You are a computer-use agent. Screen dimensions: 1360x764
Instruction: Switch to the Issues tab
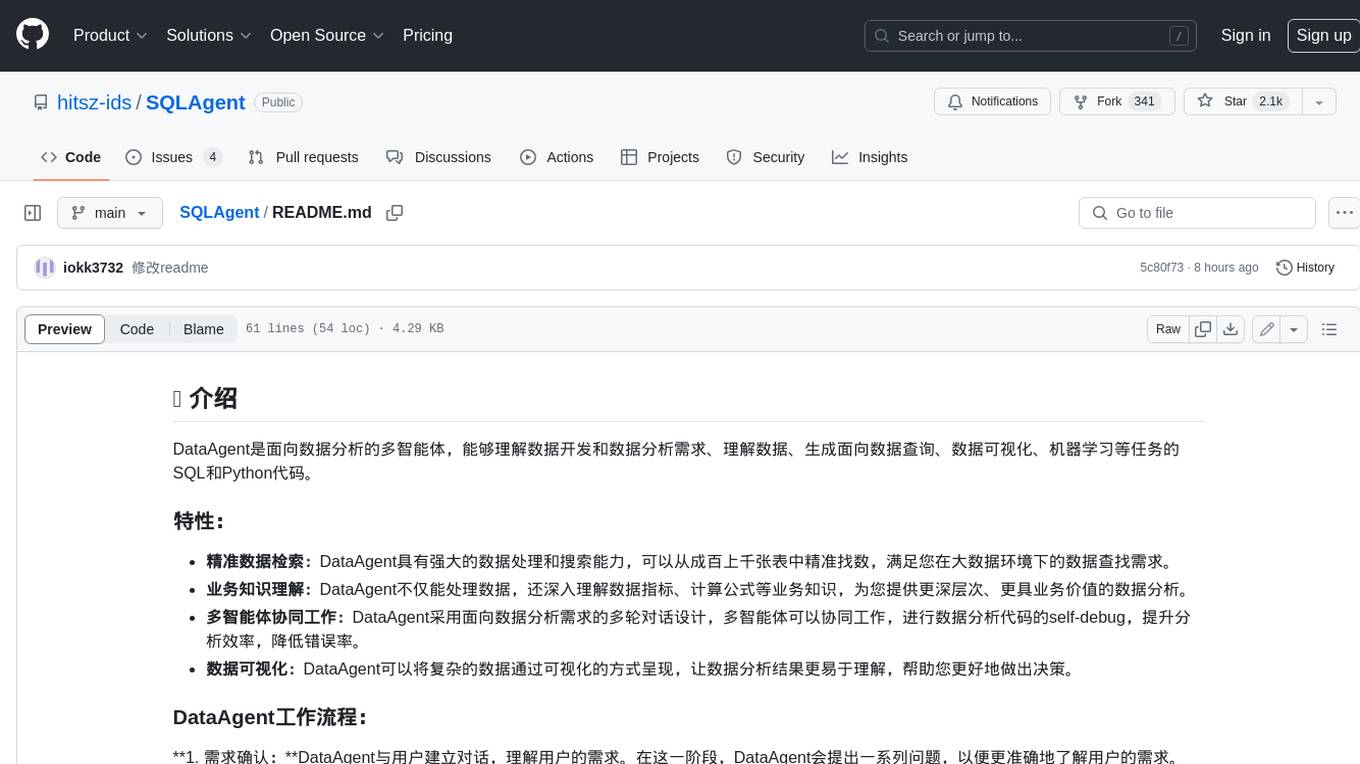(174, 157)
